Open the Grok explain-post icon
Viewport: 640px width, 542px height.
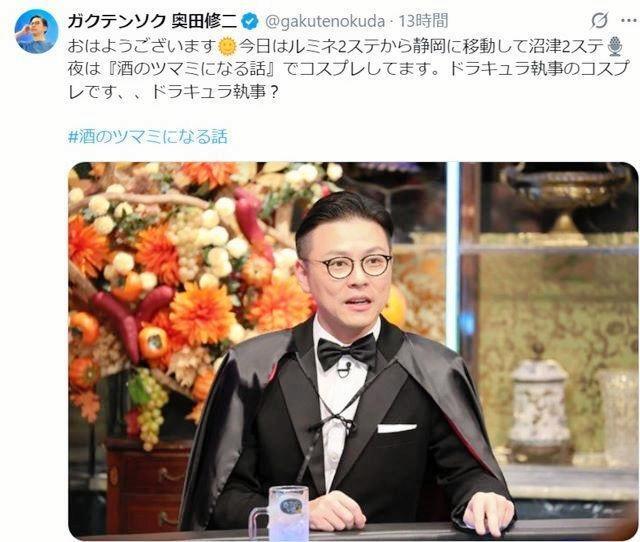(599, 20)
